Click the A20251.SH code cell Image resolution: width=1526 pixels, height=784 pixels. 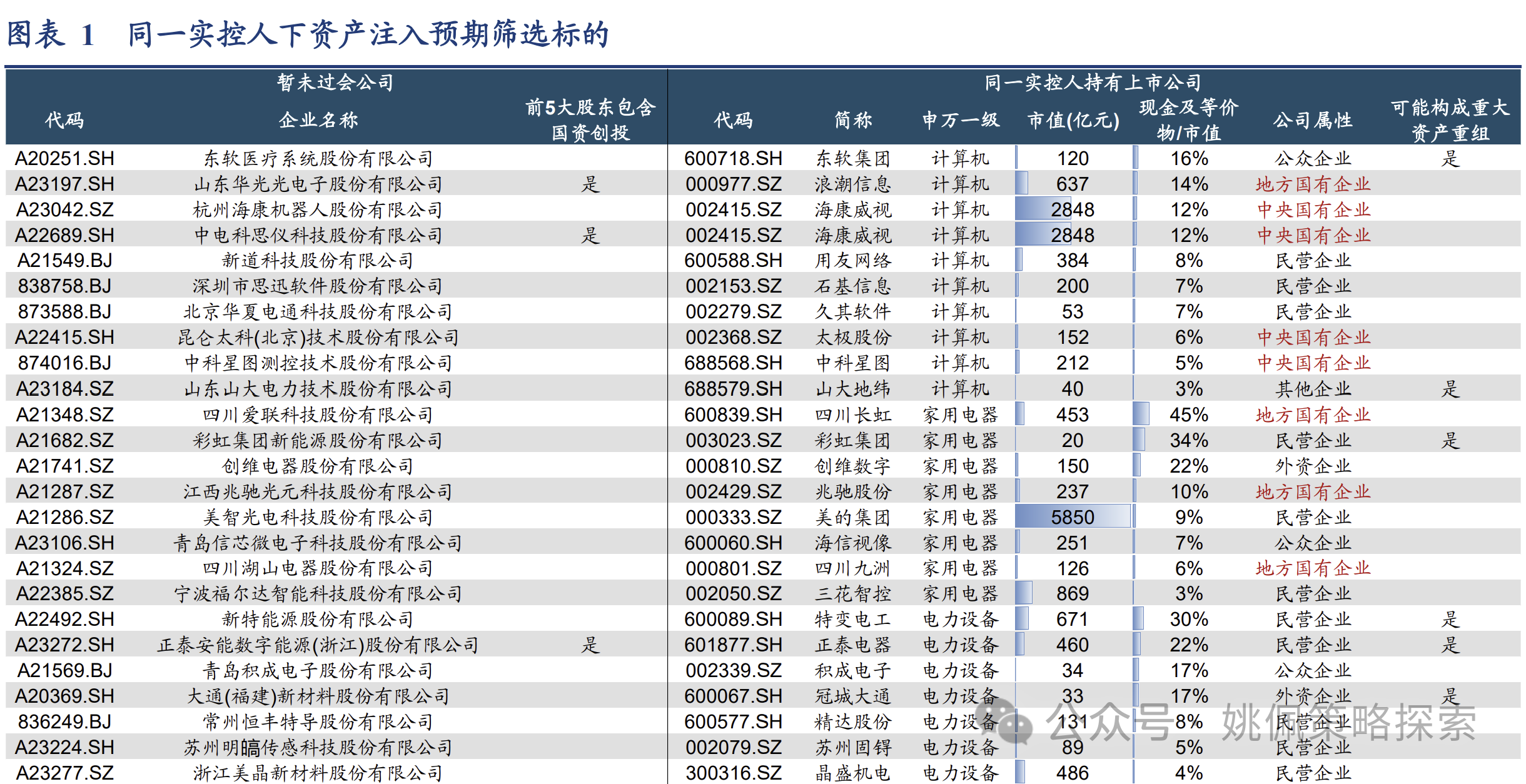64,158
